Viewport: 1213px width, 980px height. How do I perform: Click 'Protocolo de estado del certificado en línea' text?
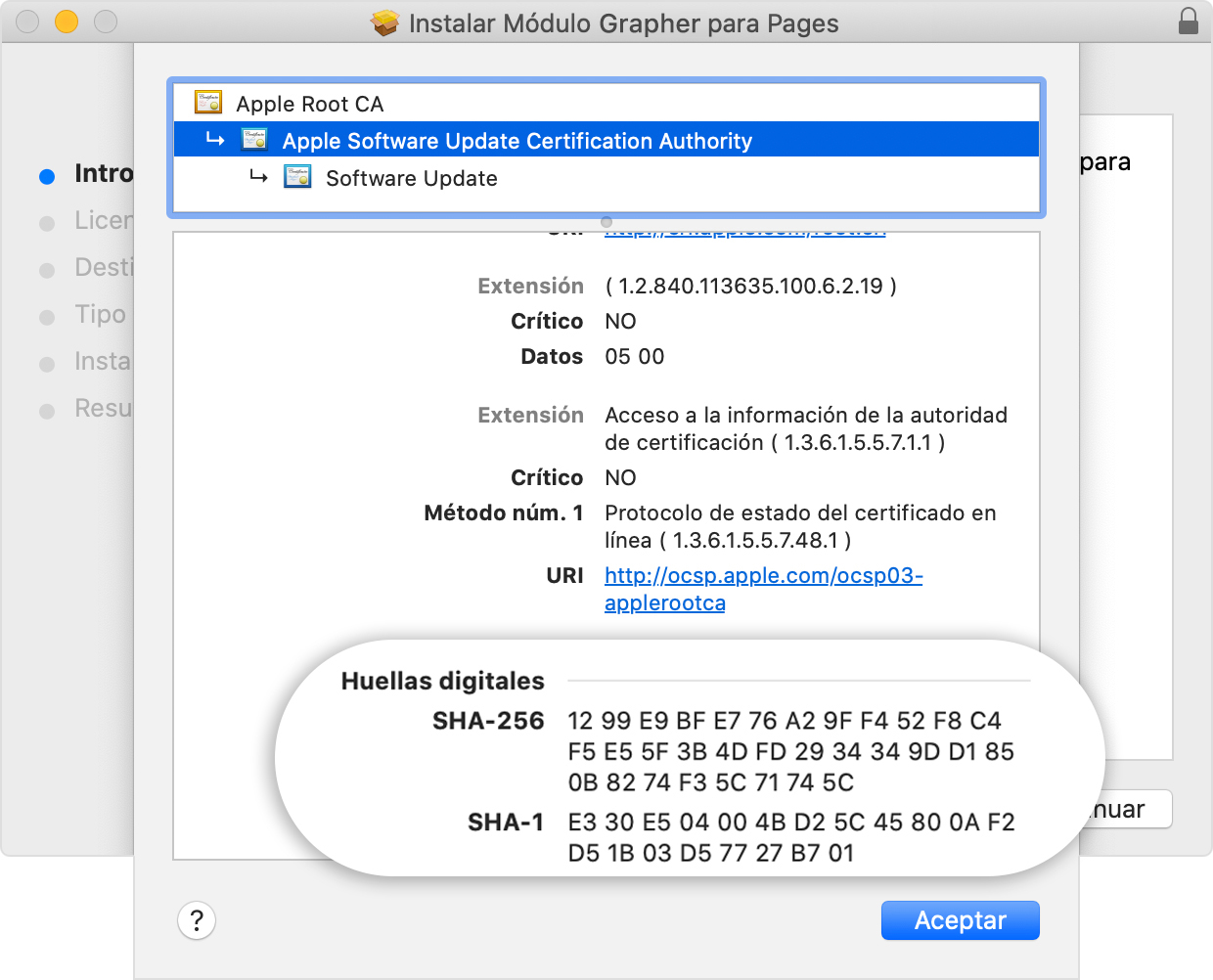tap(800, 526)
